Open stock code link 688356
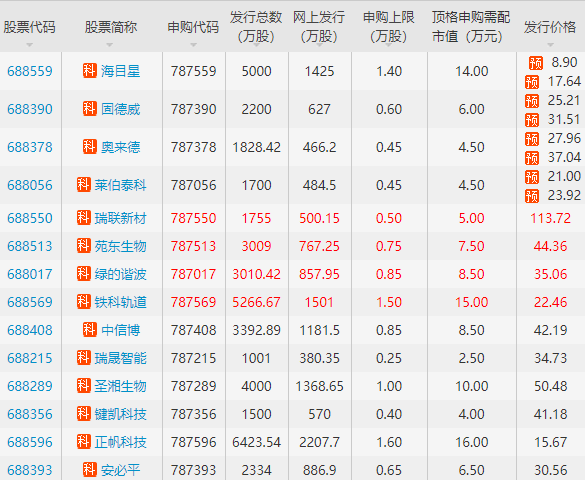The height and width of the screenshot is (480, 585). click(x=30, y=414)
